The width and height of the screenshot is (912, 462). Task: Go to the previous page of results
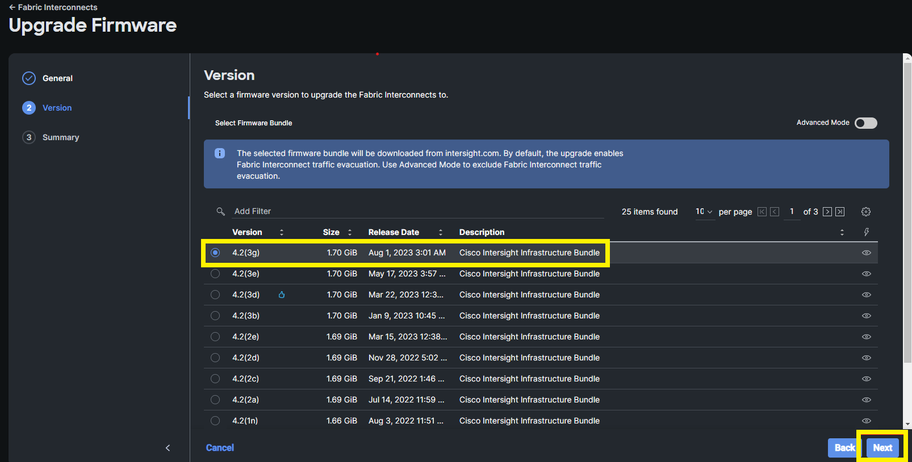click(775, 212)
